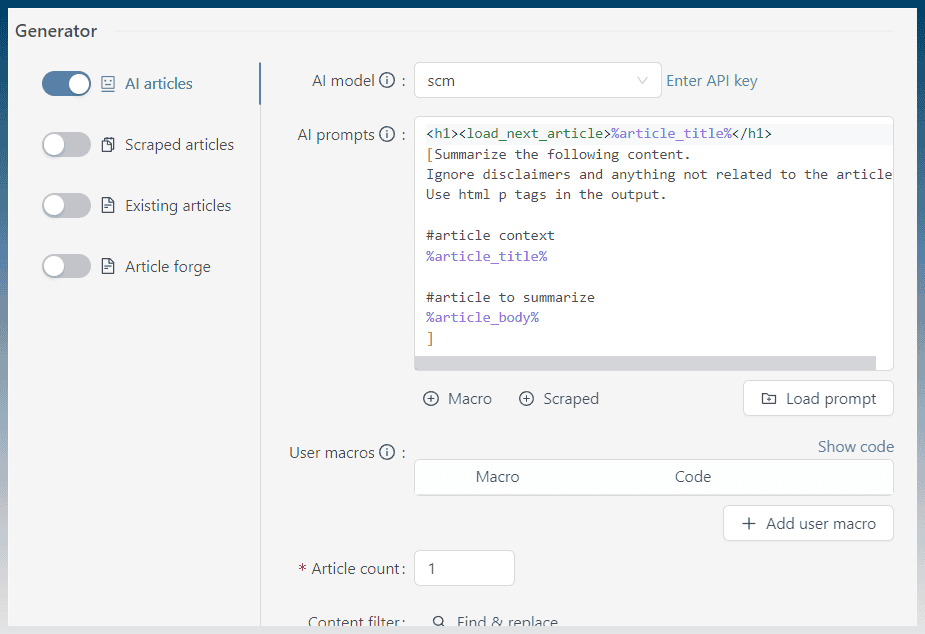The height and width of the screenshot is (634, 925).
Task: Click the Find & replace search icon
Action: click(x=439, y=621)
